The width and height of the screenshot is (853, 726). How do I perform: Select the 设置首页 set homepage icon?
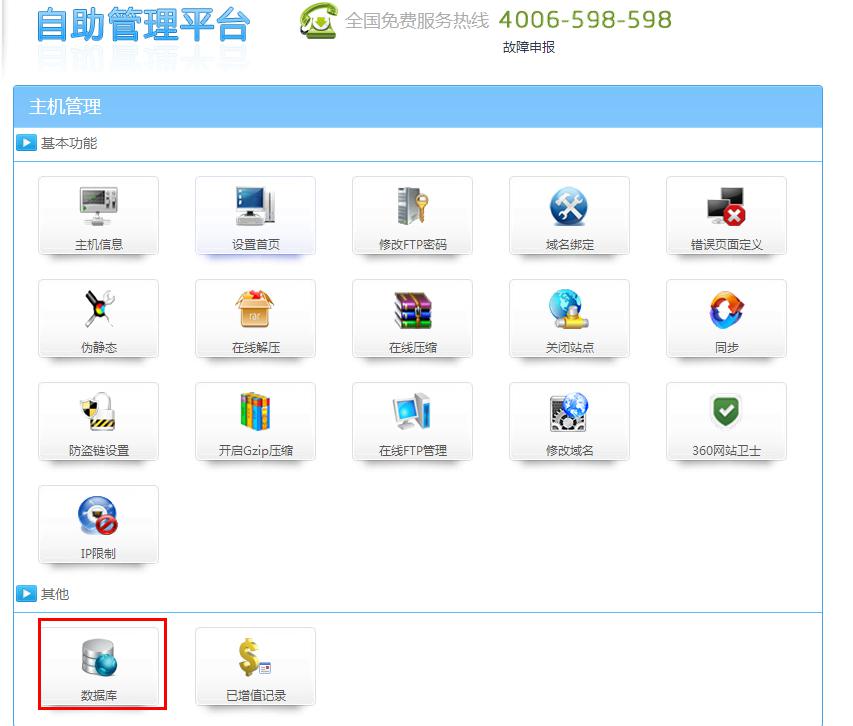point(255,215)
